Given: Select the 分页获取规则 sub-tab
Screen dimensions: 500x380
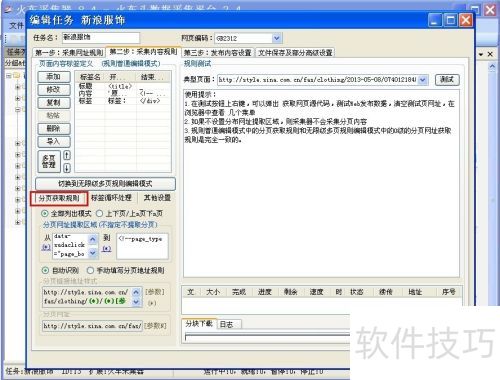Looking at the screenshot, I should 59,198.
